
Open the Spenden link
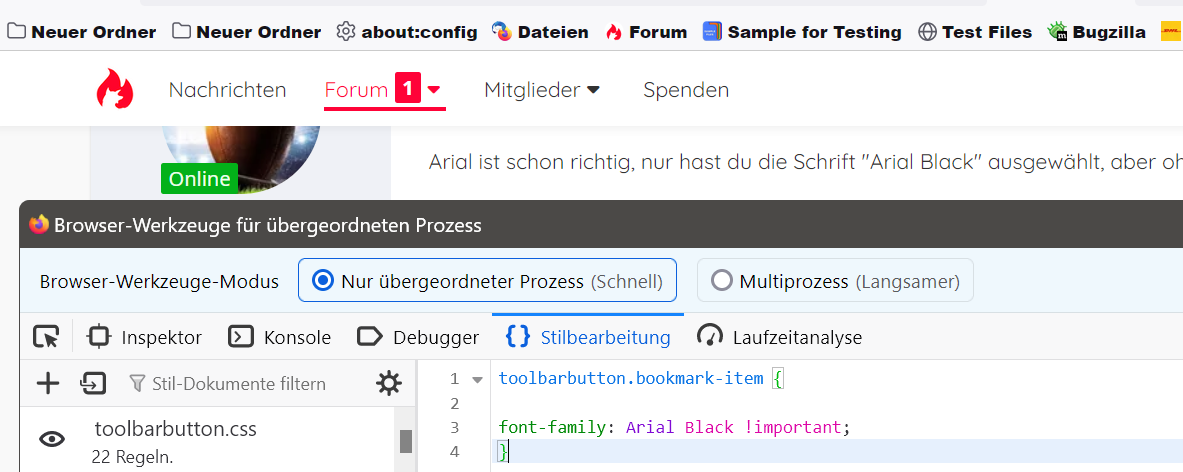point(686,90)
